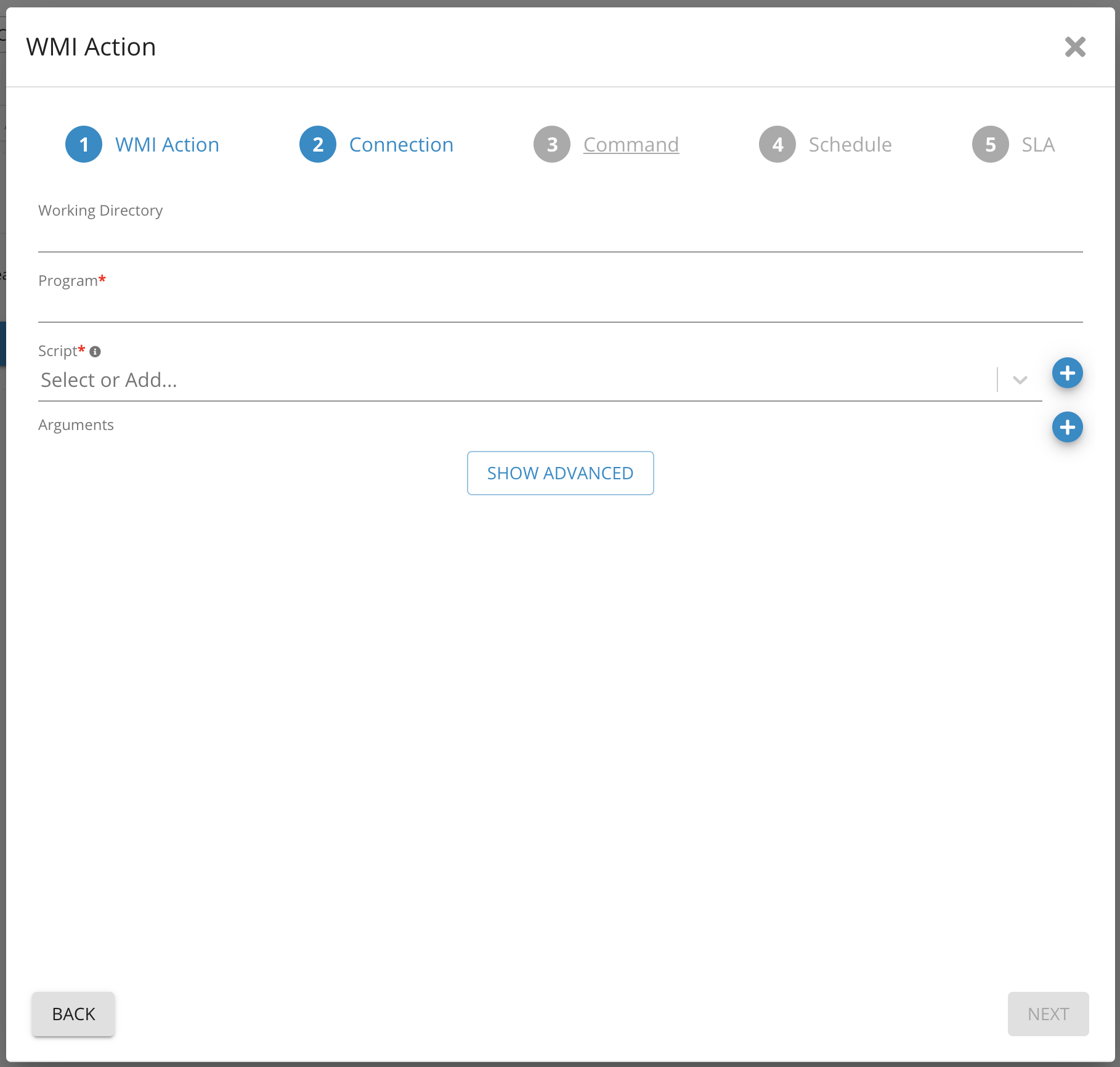Click the step 4 number circle
1120x1067 pixels.
(777, 145)
